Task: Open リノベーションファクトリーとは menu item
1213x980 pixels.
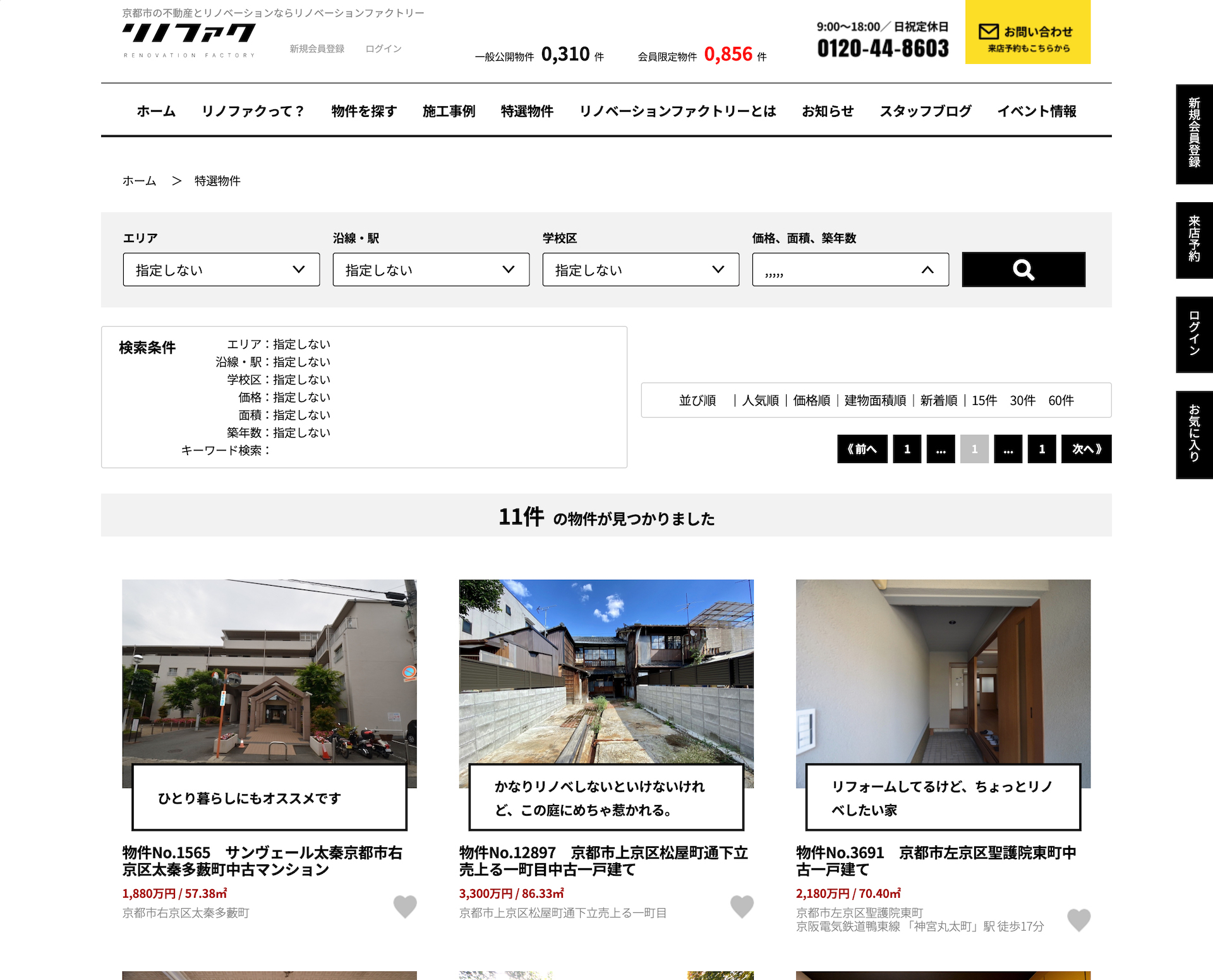Action: tap(677, 111)
